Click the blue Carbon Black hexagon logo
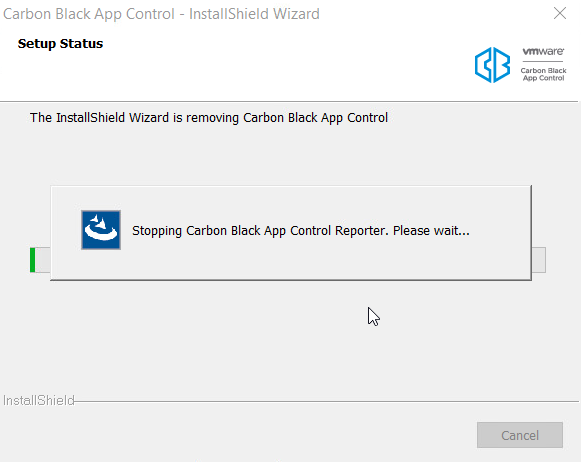The image size is (581, 462). tap(492, 65)
